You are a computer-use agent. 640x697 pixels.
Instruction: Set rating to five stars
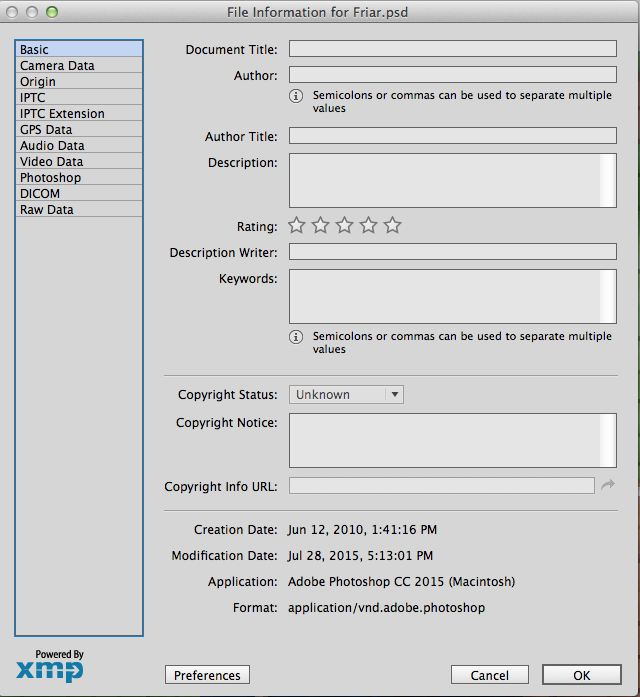click(392, 225)
